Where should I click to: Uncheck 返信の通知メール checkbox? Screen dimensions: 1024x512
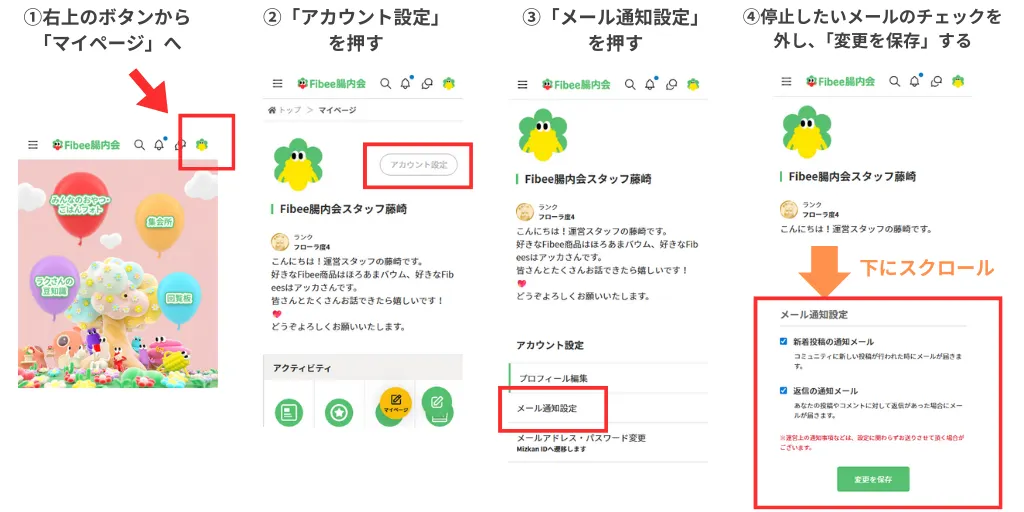point(784,391)
